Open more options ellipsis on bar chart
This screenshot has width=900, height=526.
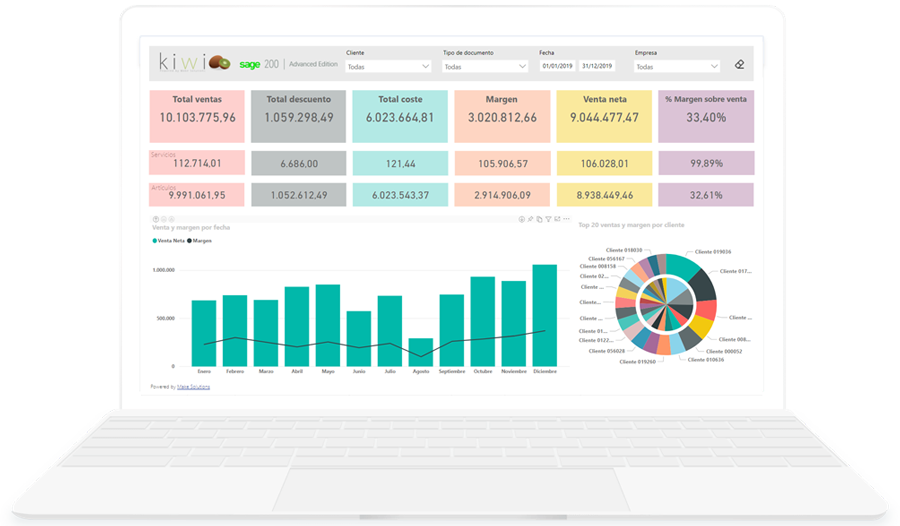click(564, 219)
